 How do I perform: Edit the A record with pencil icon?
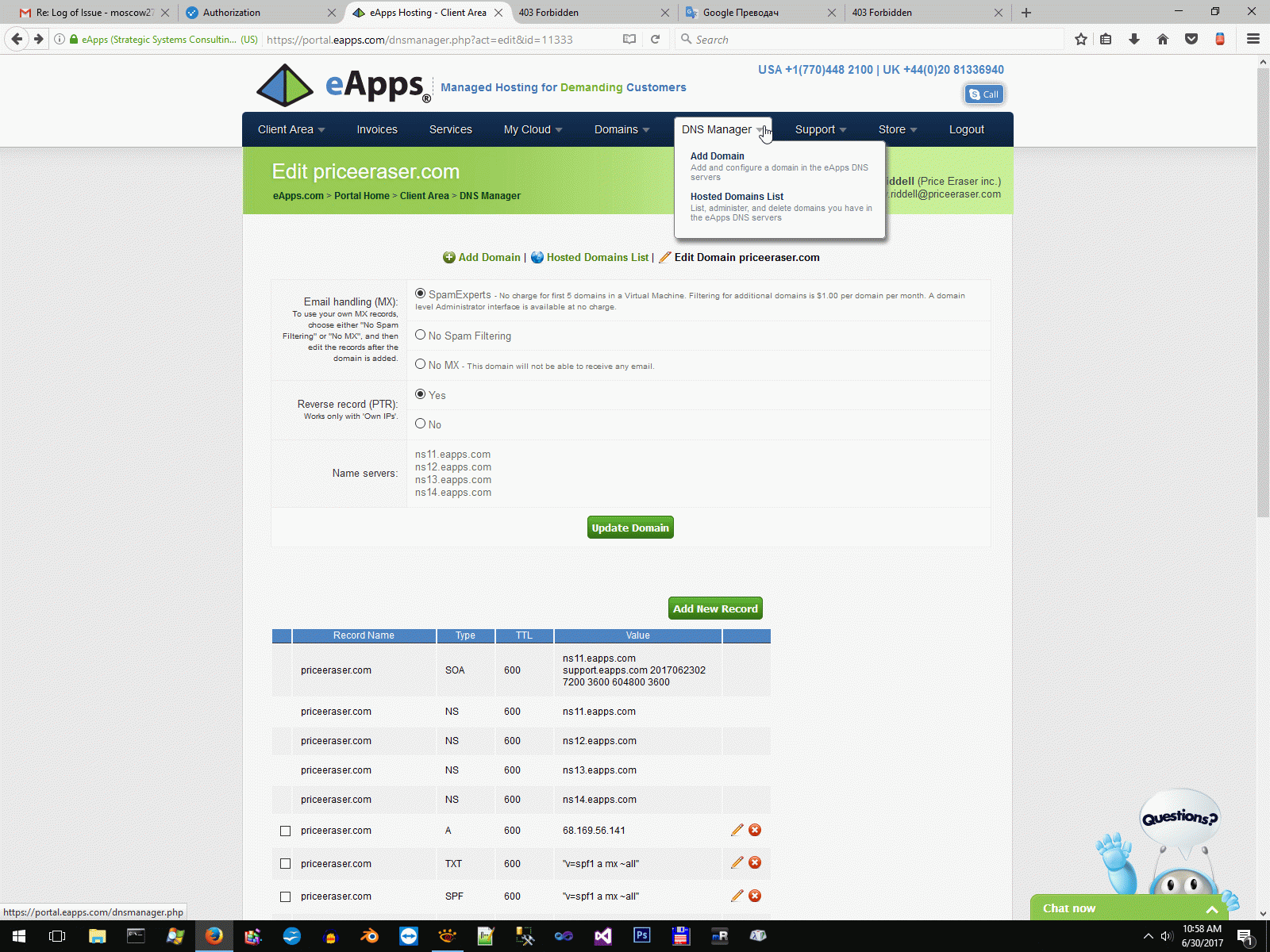pyautogui.click(x=737, y=830)
